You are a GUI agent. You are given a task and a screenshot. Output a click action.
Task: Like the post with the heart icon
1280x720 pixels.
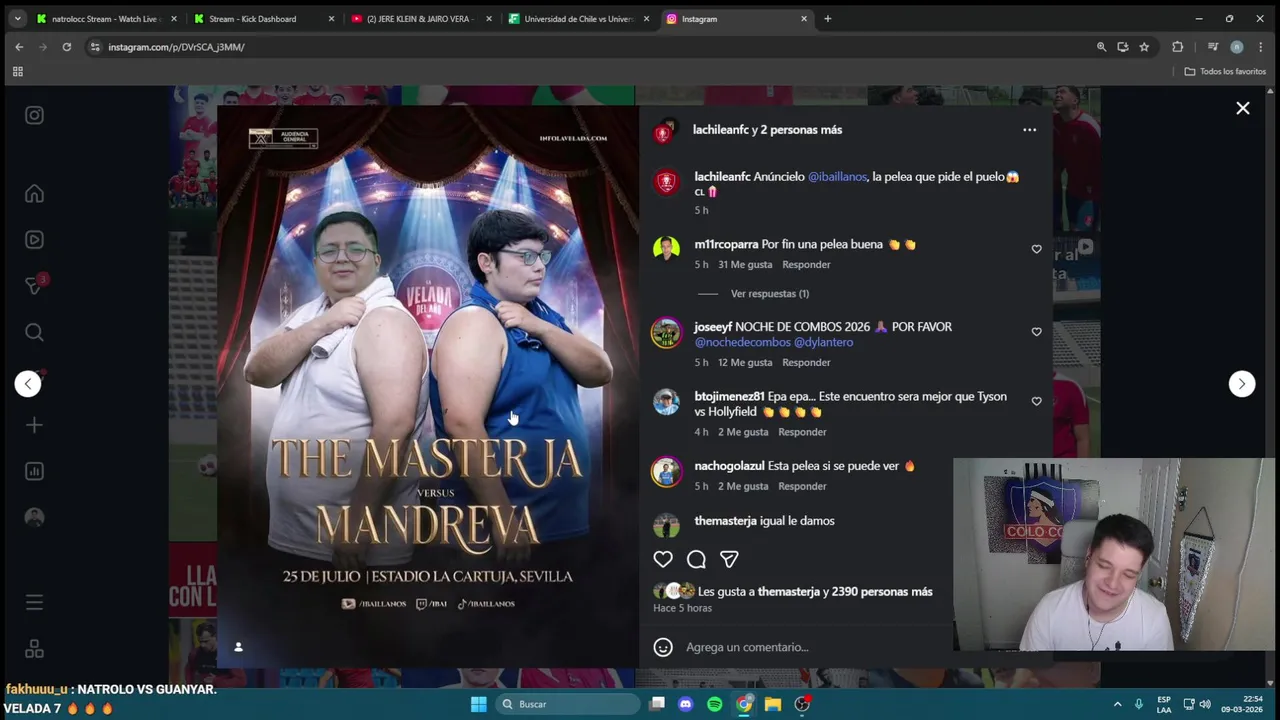[663, 560]
